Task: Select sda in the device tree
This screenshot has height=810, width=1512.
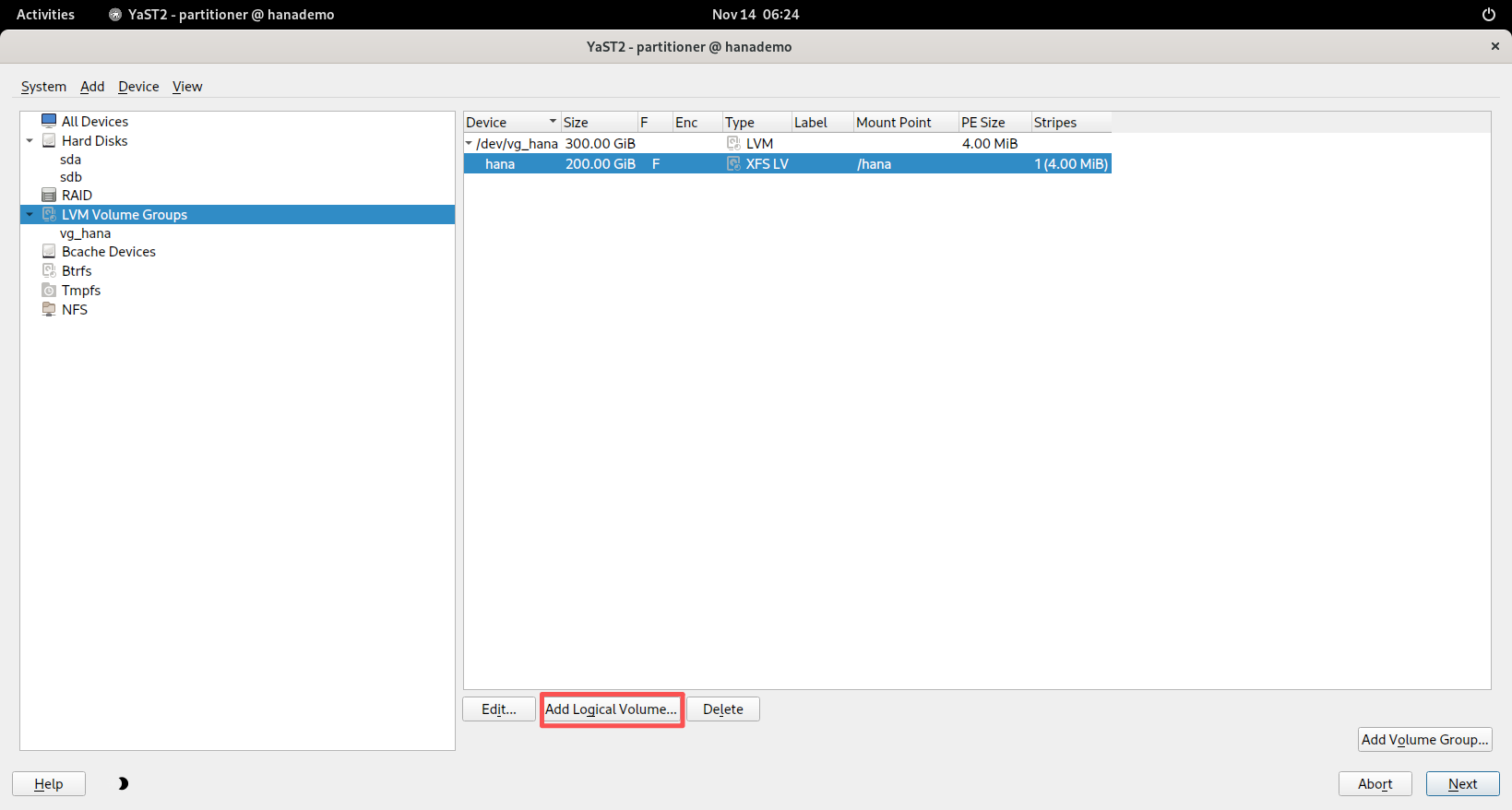Action: pyautogui.click(x=71, y=160)
